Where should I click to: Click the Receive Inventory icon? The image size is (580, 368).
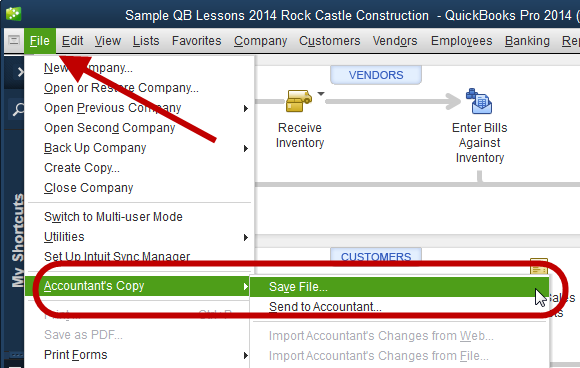pos(299,101)
